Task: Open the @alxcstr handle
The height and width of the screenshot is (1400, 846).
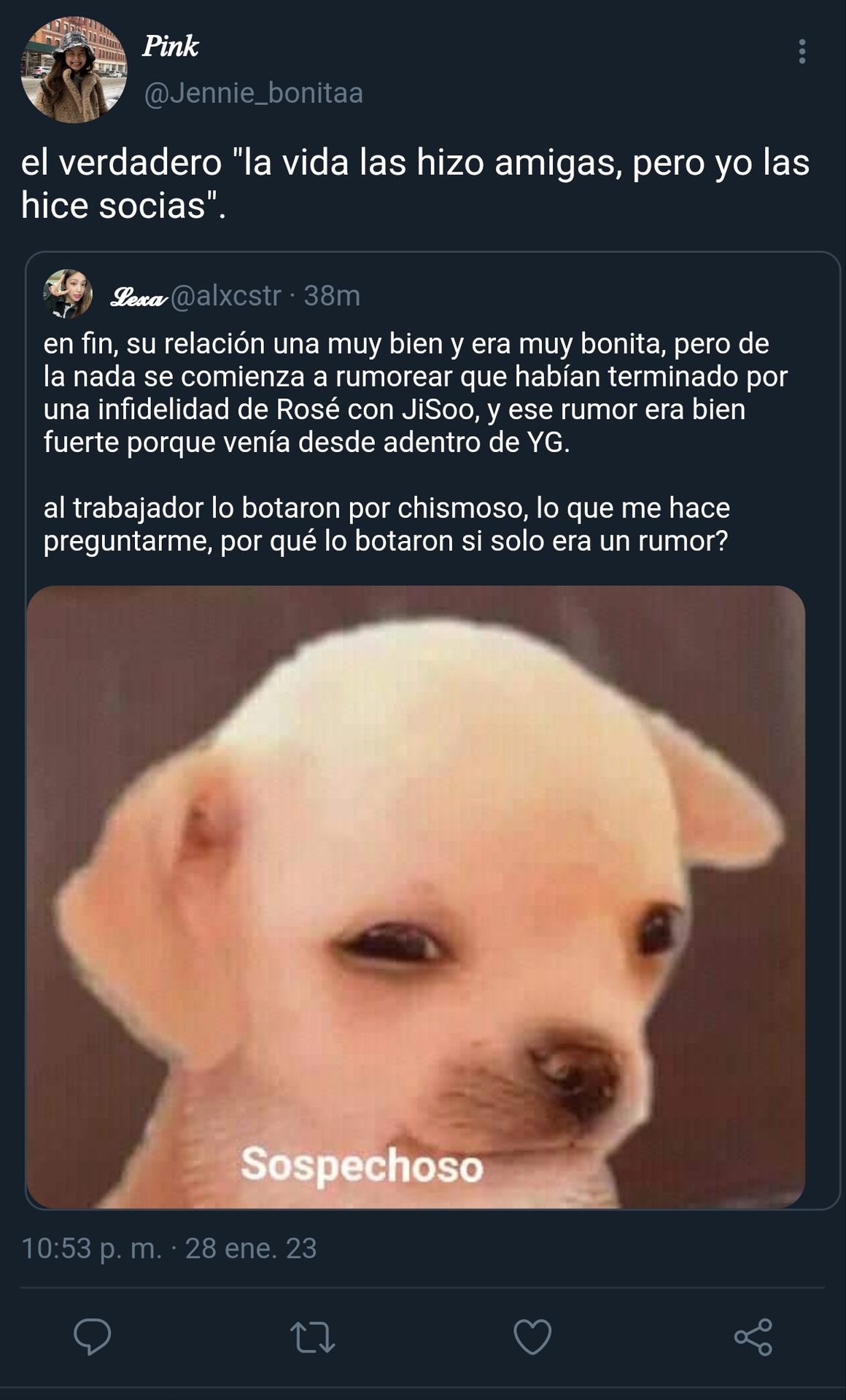Action: 225,295
